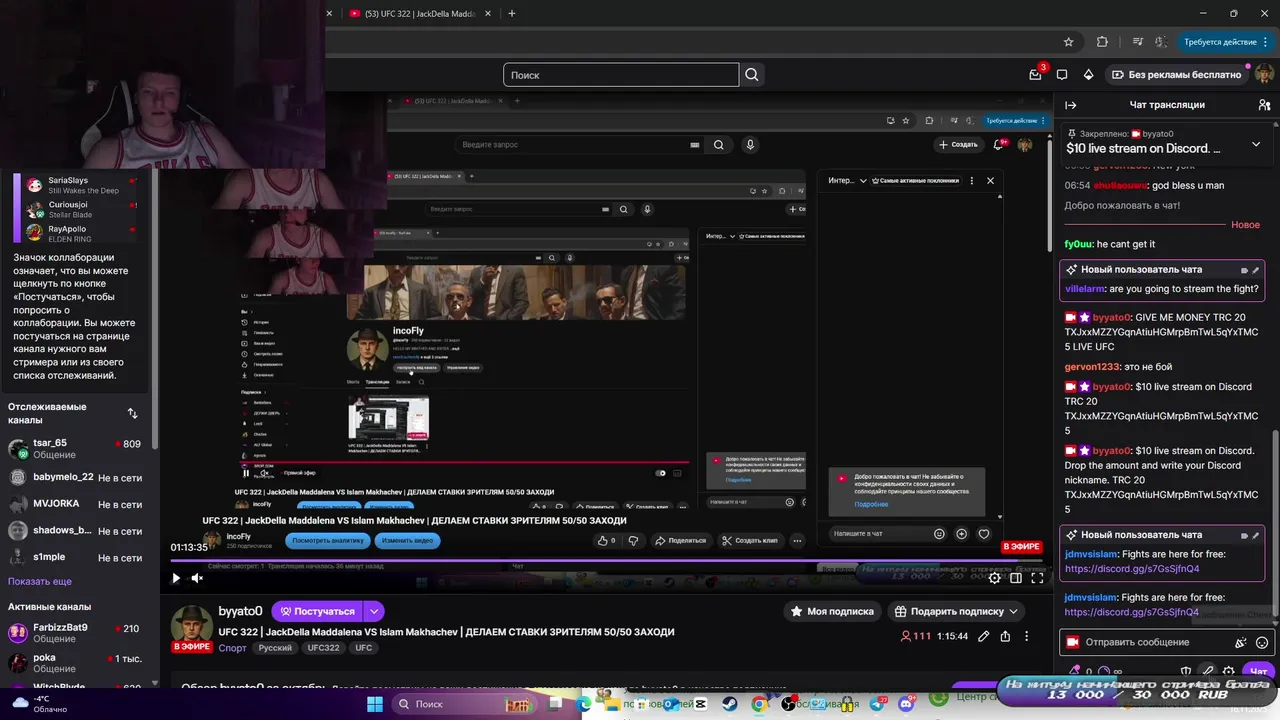Screen dimensions: 1280x720
Task: Unmute the video player volume
Action: [197, 578]
